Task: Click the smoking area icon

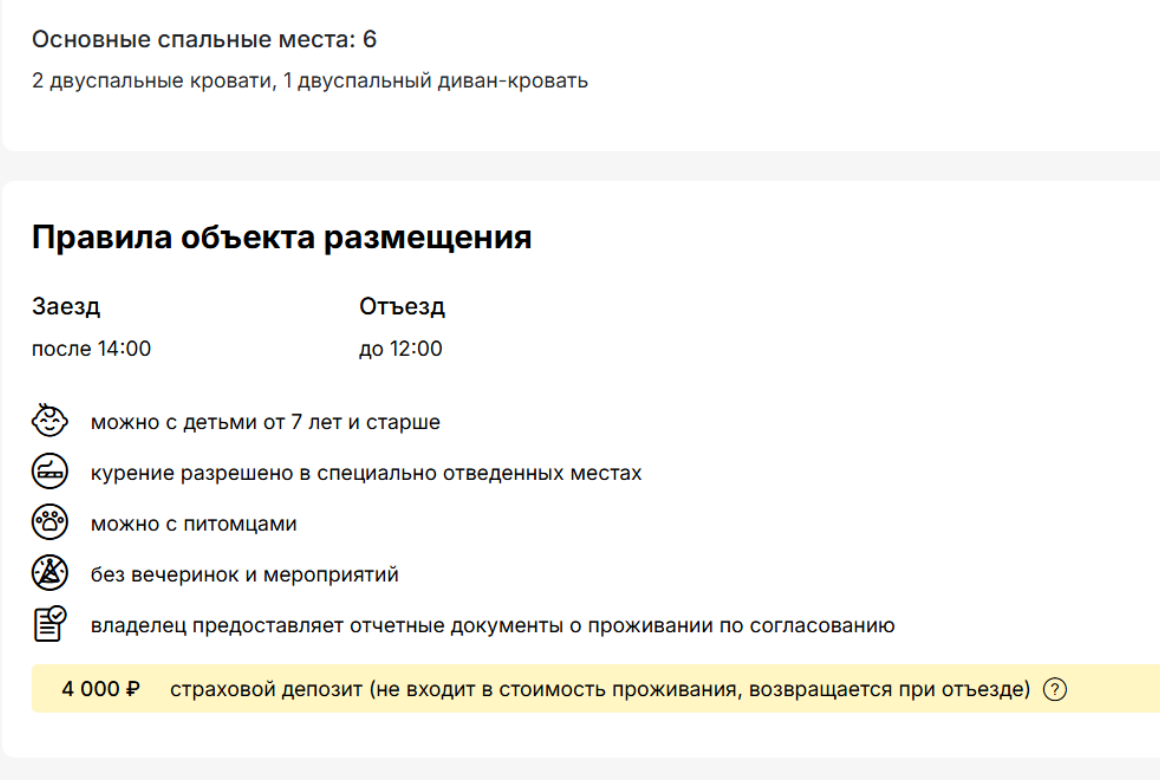Action: click(50, 471)
